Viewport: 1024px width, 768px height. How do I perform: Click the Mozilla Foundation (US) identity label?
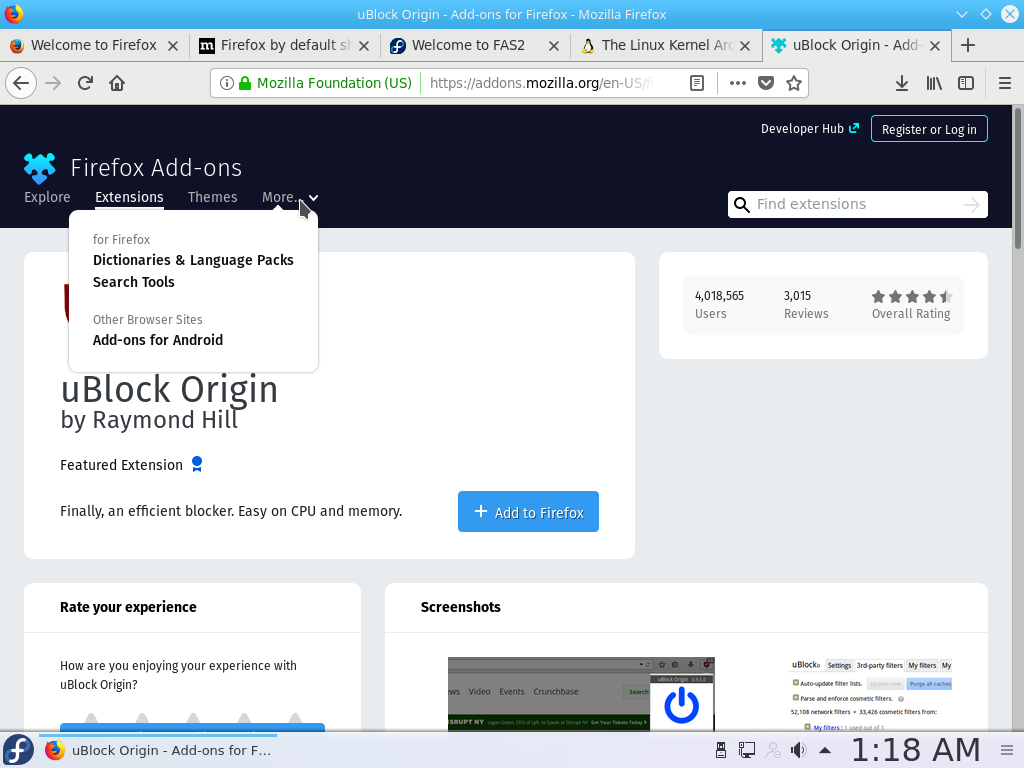pos(334,83)
